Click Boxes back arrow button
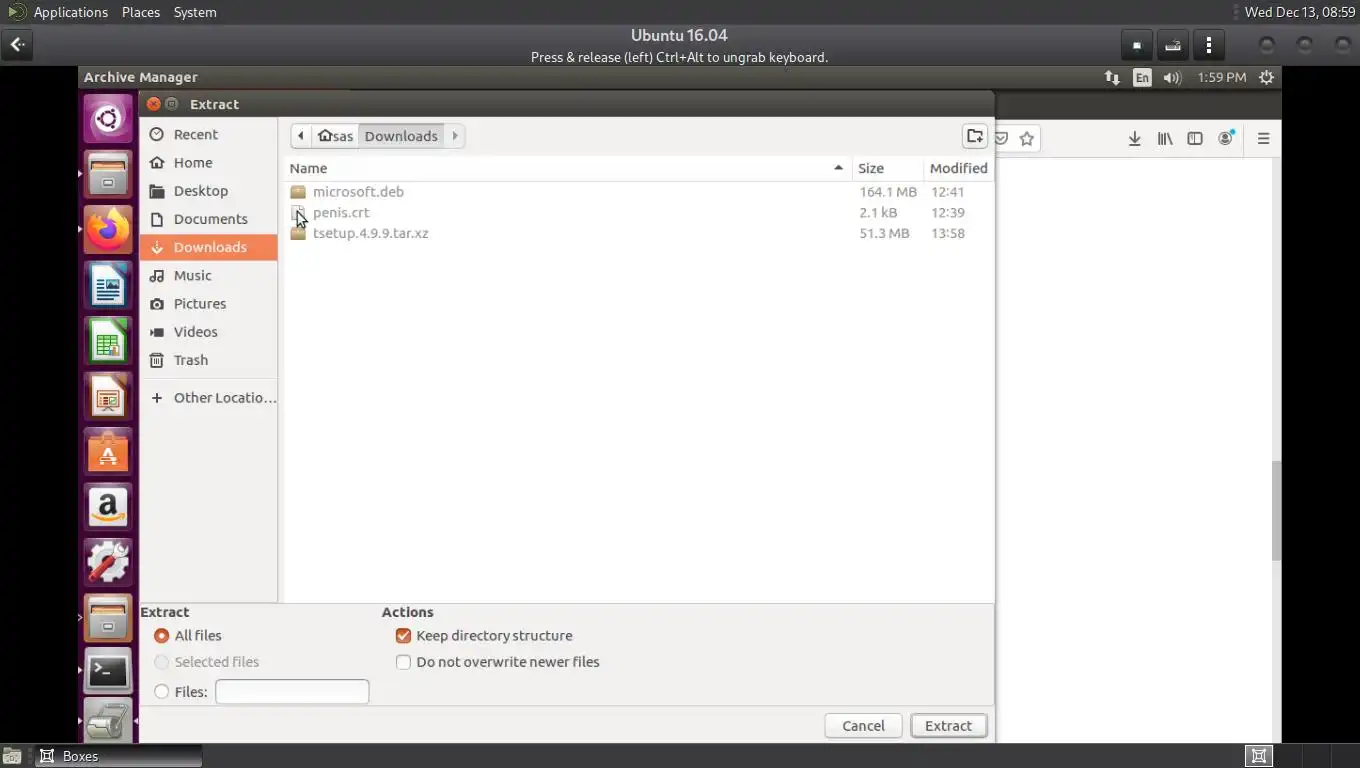Viewport: 1360px width, 768px height. [17, 45]
